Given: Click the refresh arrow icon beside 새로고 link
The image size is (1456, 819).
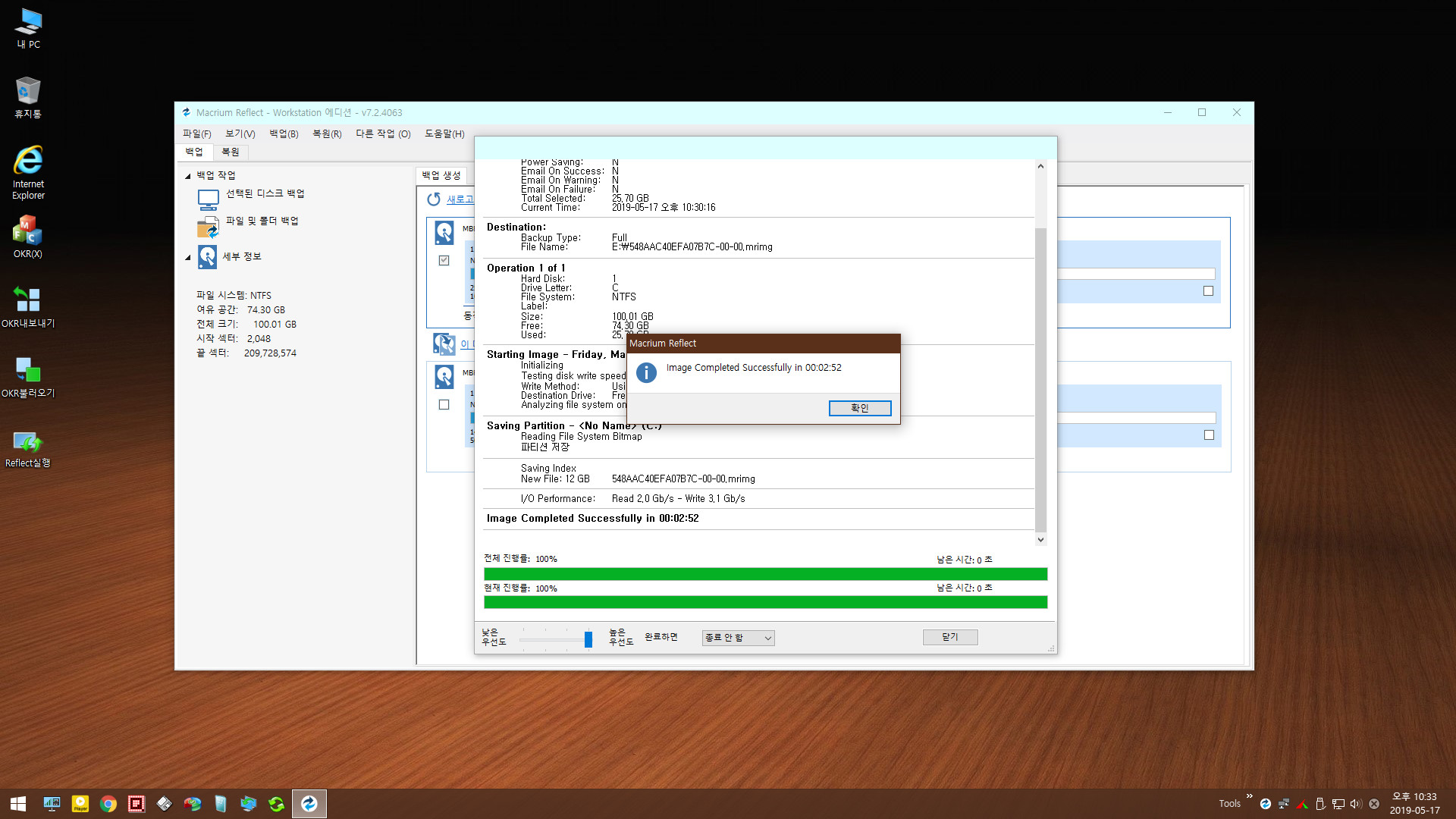Looking at the screenshot, I should 434,199.
